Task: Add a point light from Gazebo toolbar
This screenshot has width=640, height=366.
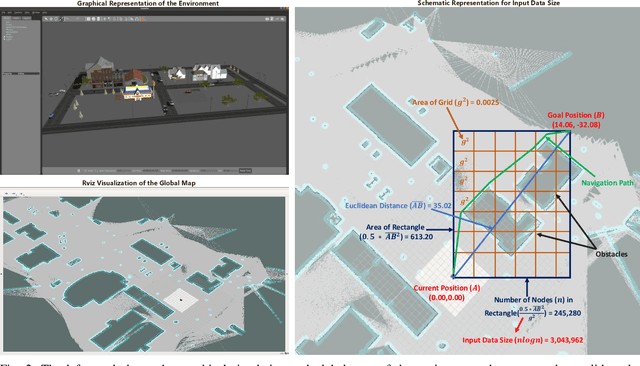Action: point(104,19)
